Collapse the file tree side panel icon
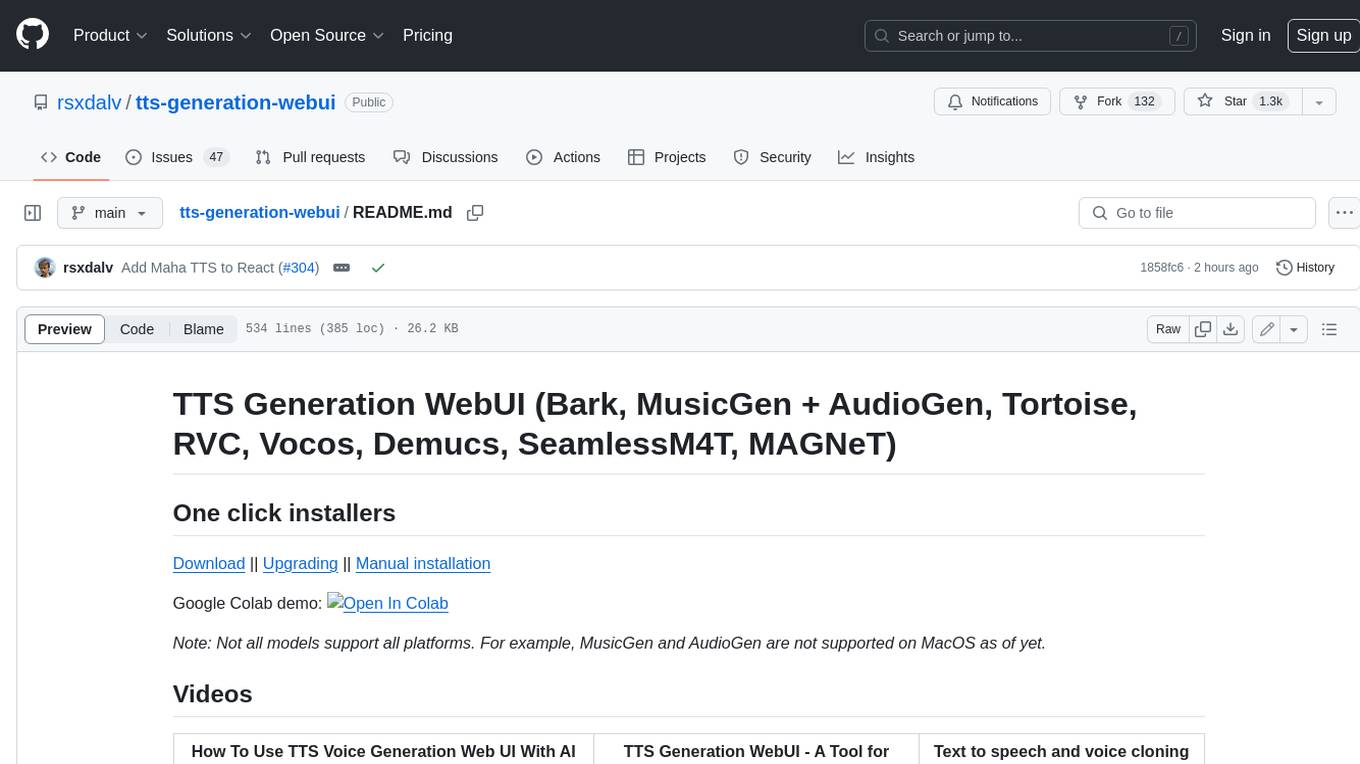The height and width of the screenshot is (764, 1360). click(x=32, y=213)
